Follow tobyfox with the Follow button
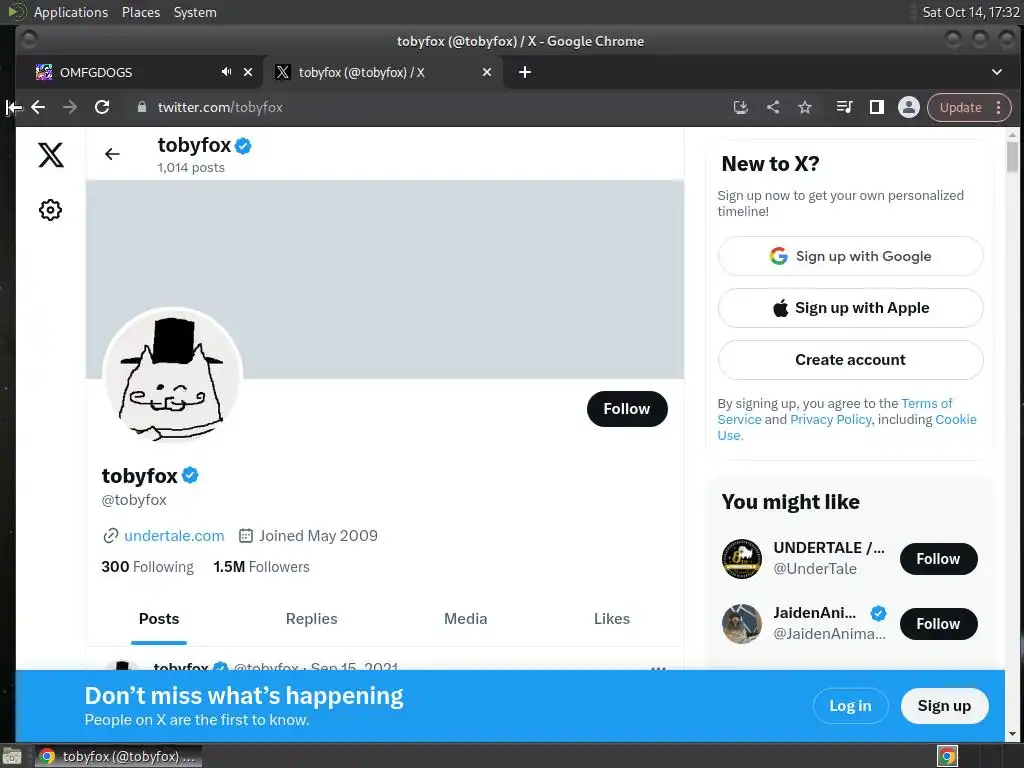 (x=627, y=409)
